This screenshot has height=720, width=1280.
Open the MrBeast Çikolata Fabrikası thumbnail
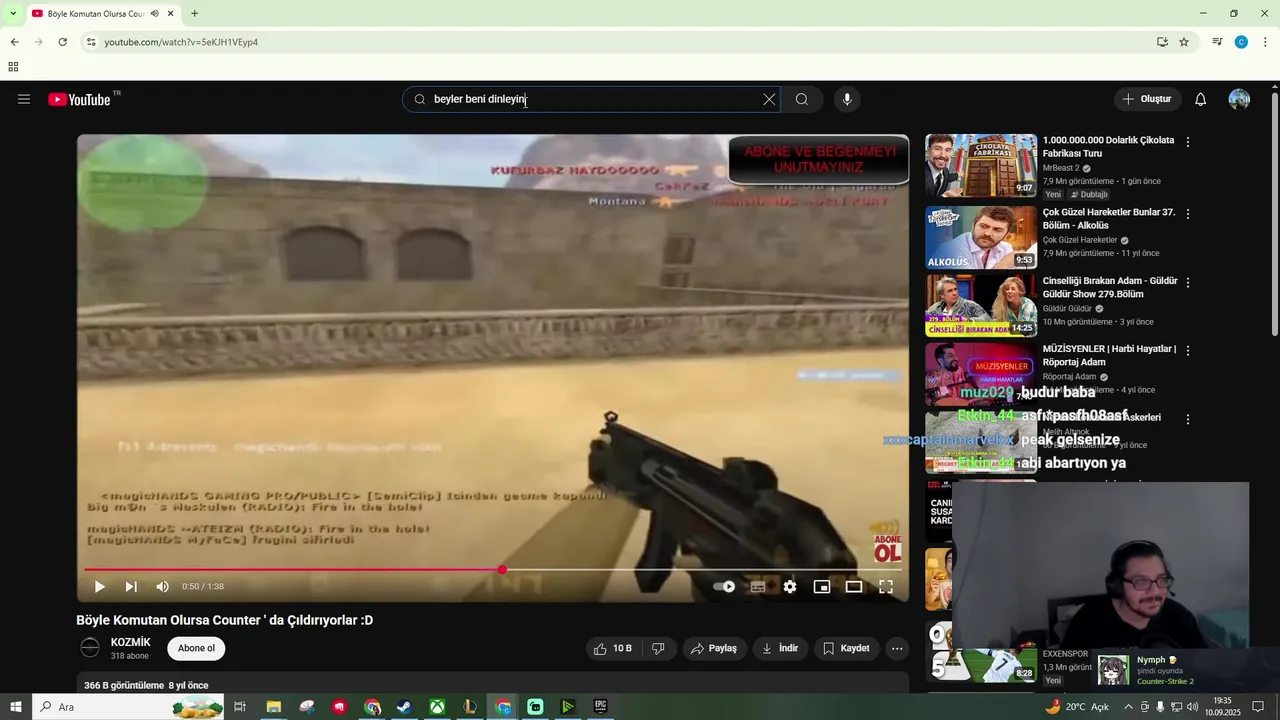(x=981, y=166)
